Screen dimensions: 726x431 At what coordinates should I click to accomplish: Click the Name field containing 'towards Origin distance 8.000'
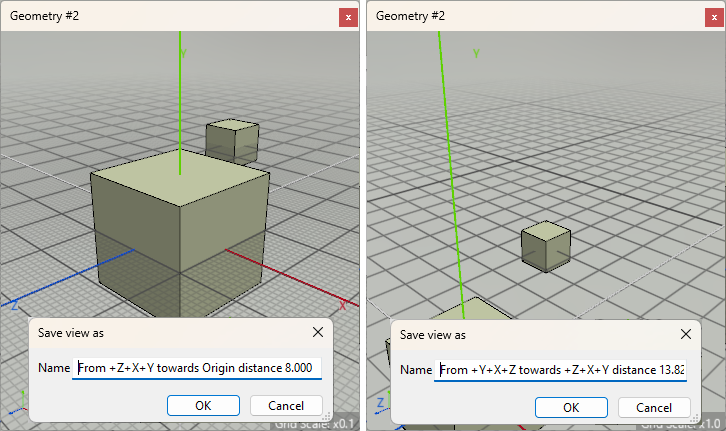tap(197, 368)
